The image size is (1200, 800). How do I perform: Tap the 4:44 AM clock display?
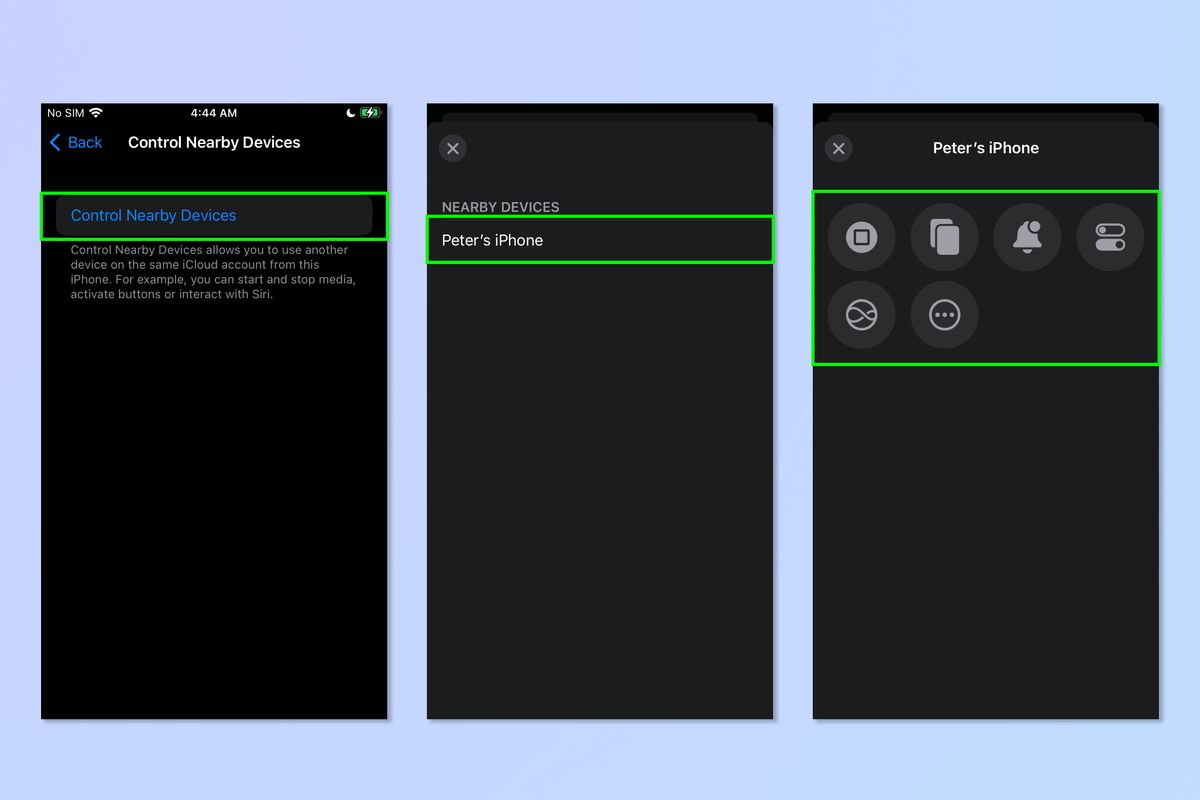tap(214, 113)
